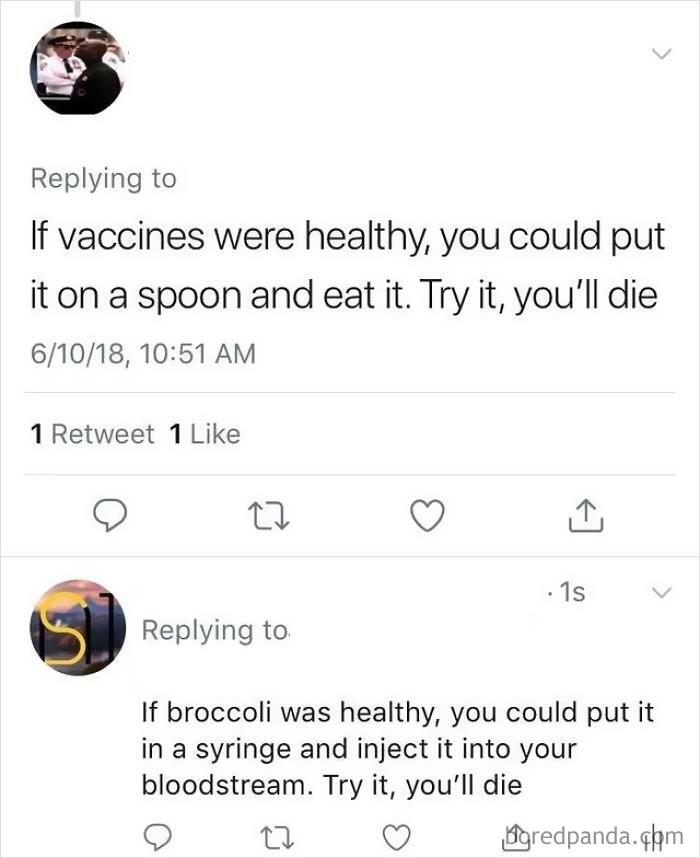700x858 pixels.
Task: Open the '1 Like' list
Action: point(205,434)
